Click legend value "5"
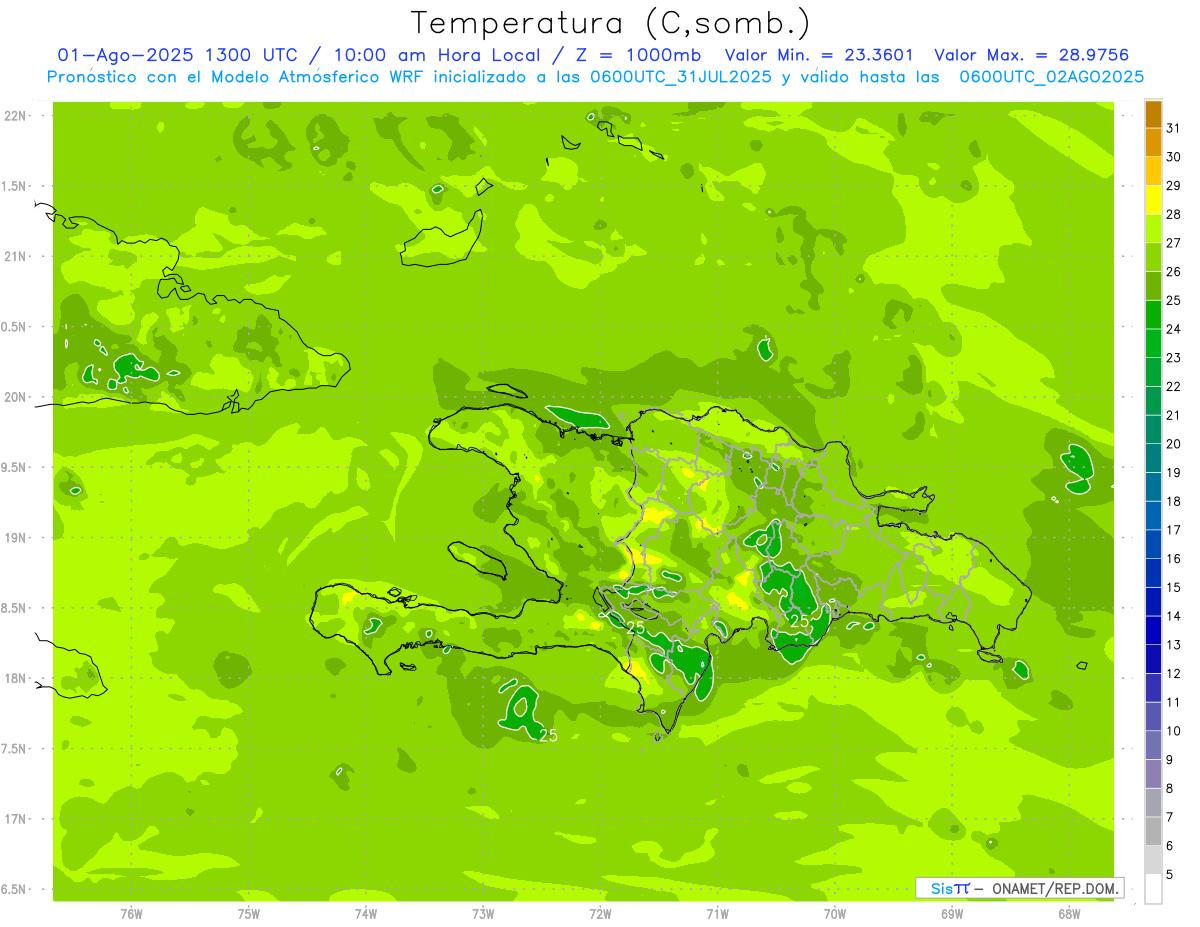The height and width of the screenshot is (927, 1200). click(1170, 875)
